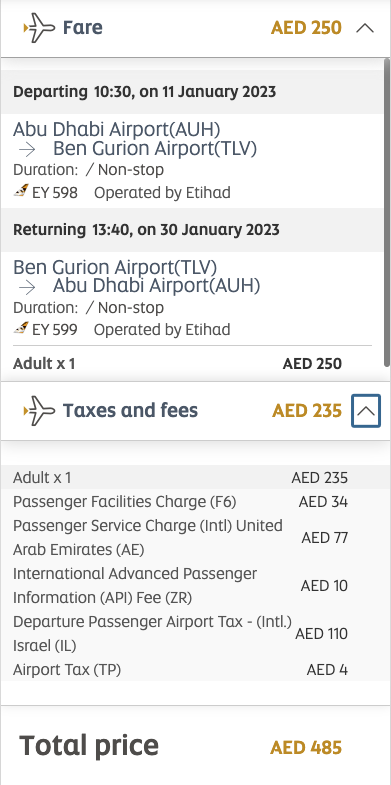
Task: Click the arrow icon before Ben Gurion Airport(TLV)
Action: (30, 150)
